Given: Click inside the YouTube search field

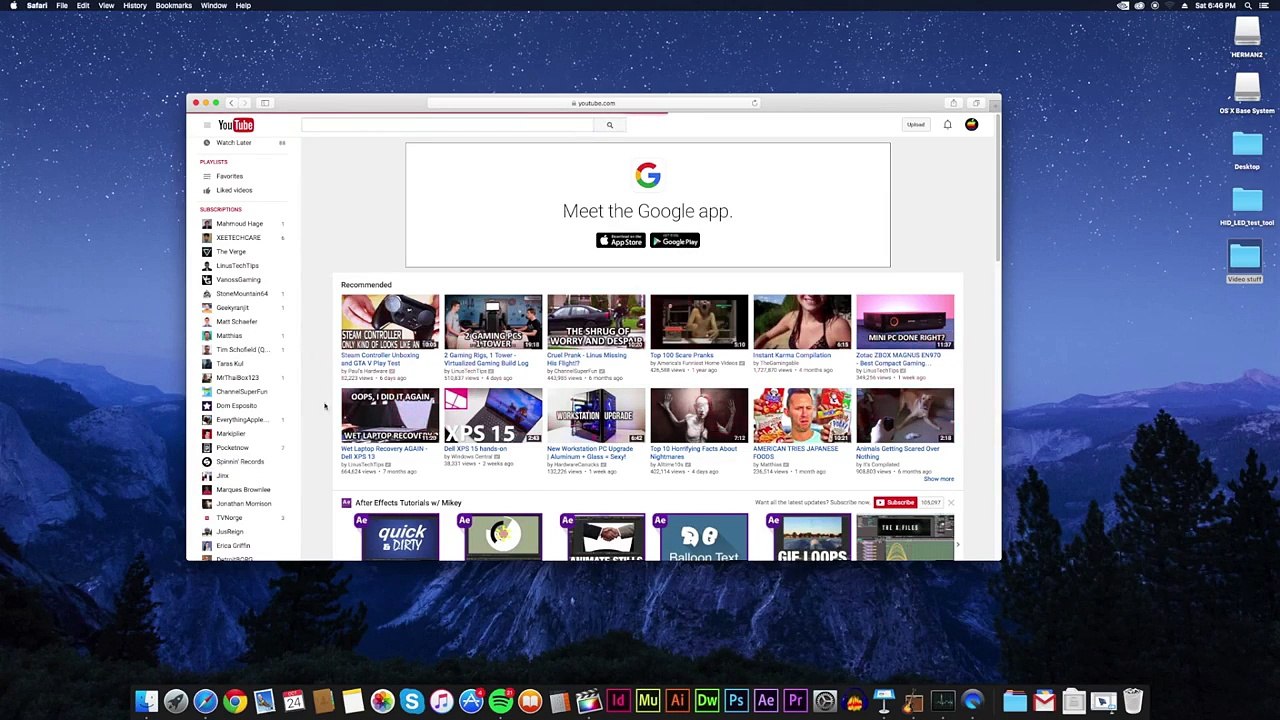Looking at the screenshot, I should point(450,125).
